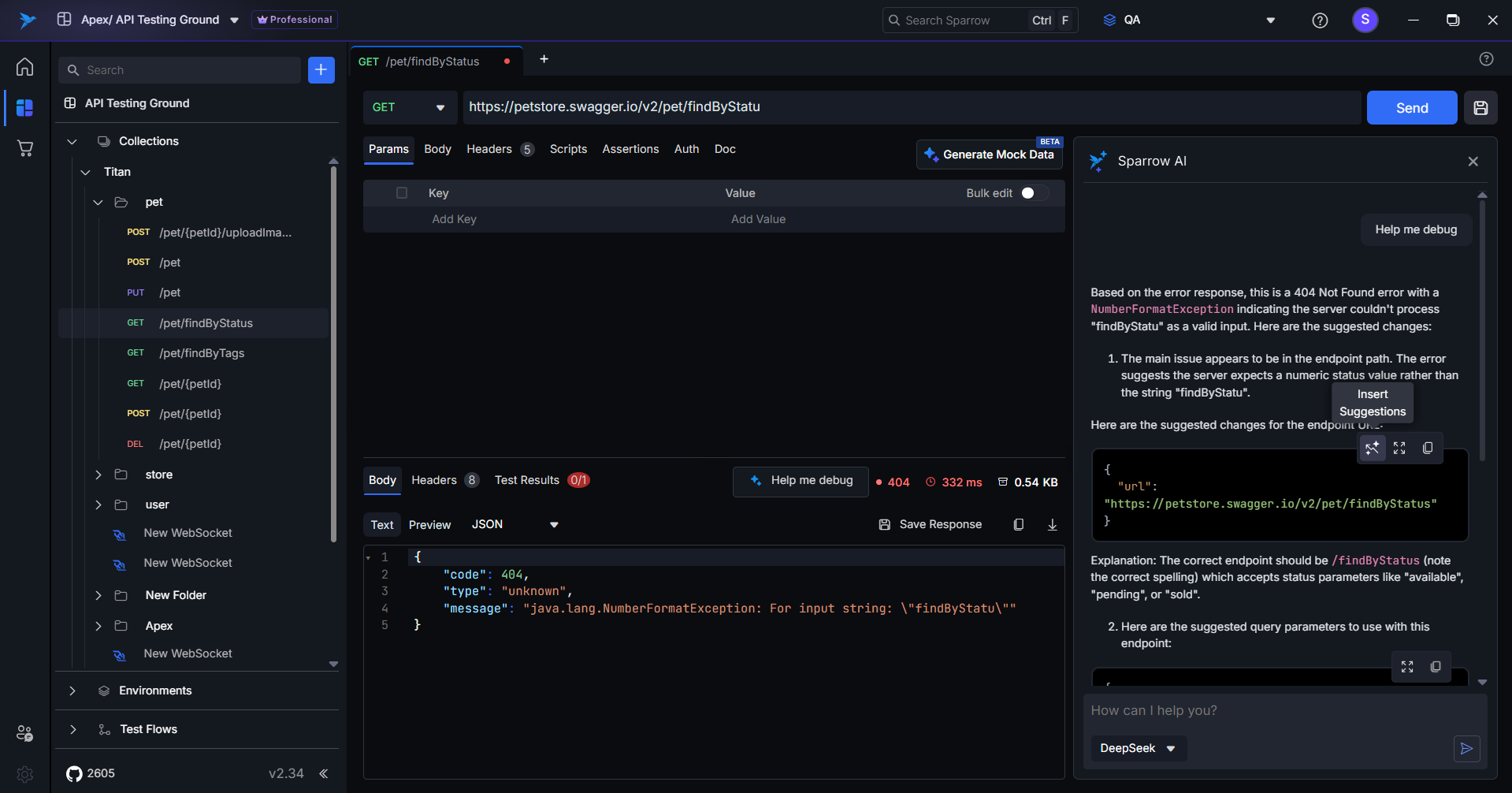Click the blue plus button beside Search
Viewport: 1512px width, 793px height.
tap(321, 70)
